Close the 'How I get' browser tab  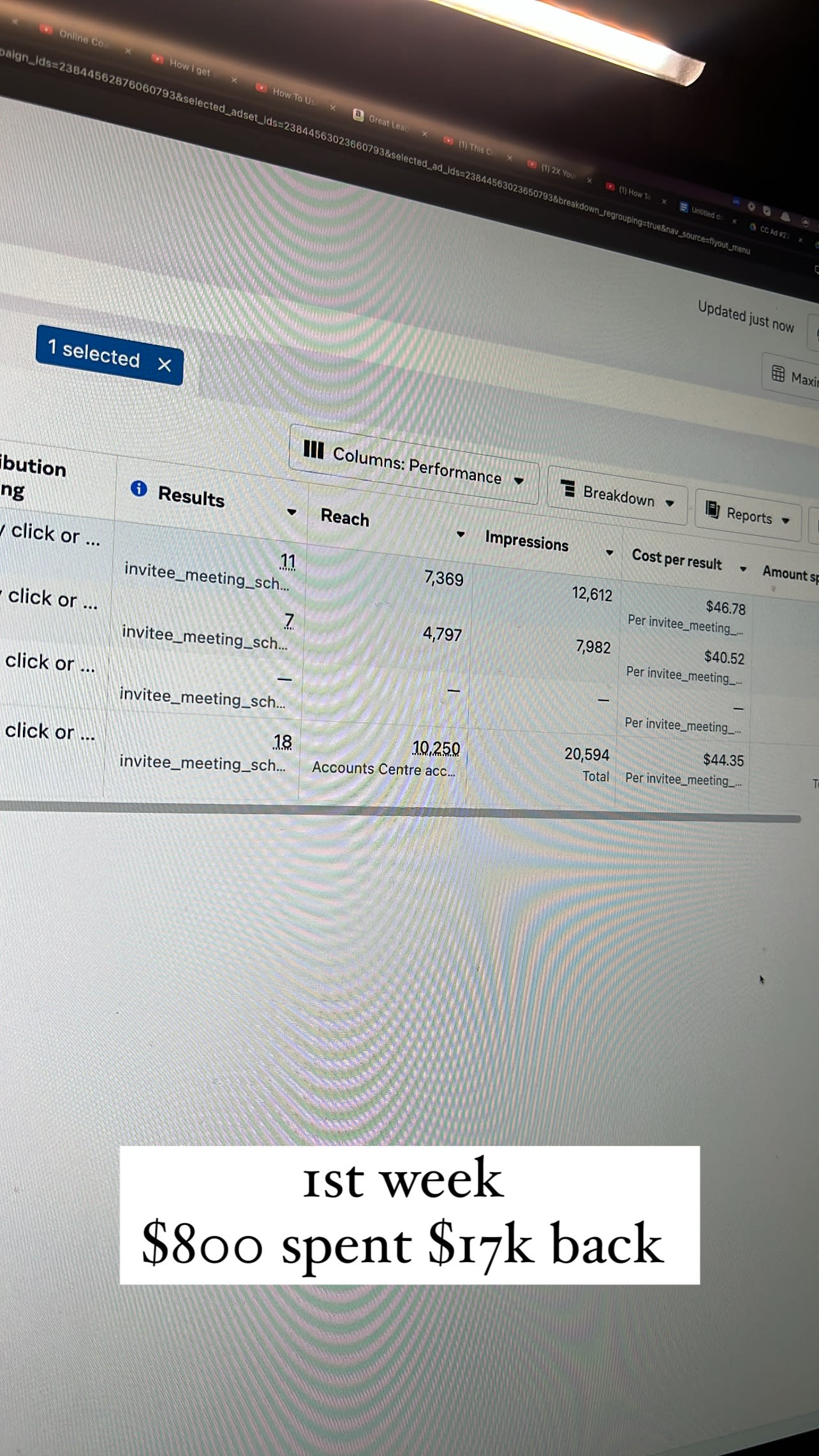point(234,80)
